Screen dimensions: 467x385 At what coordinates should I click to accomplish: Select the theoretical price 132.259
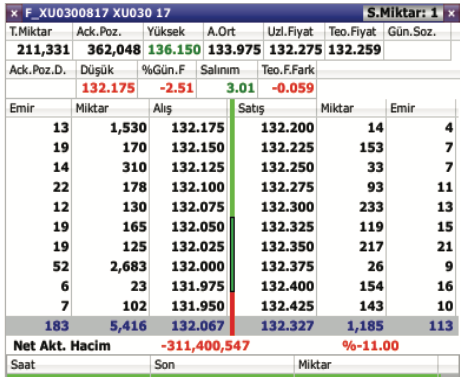click(355, 50)
